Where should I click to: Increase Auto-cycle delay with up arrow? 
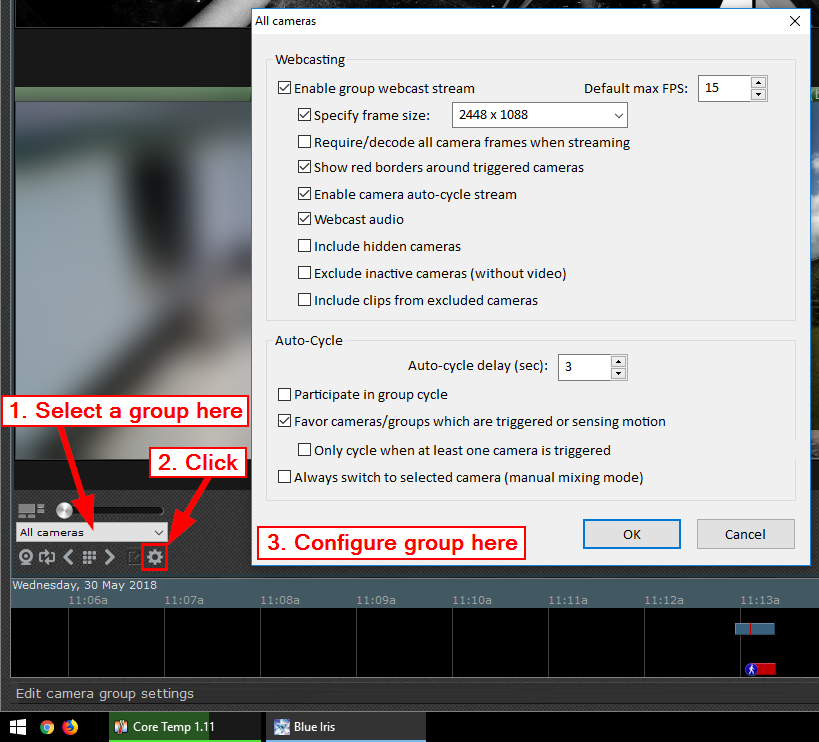[x=618, y=361]
